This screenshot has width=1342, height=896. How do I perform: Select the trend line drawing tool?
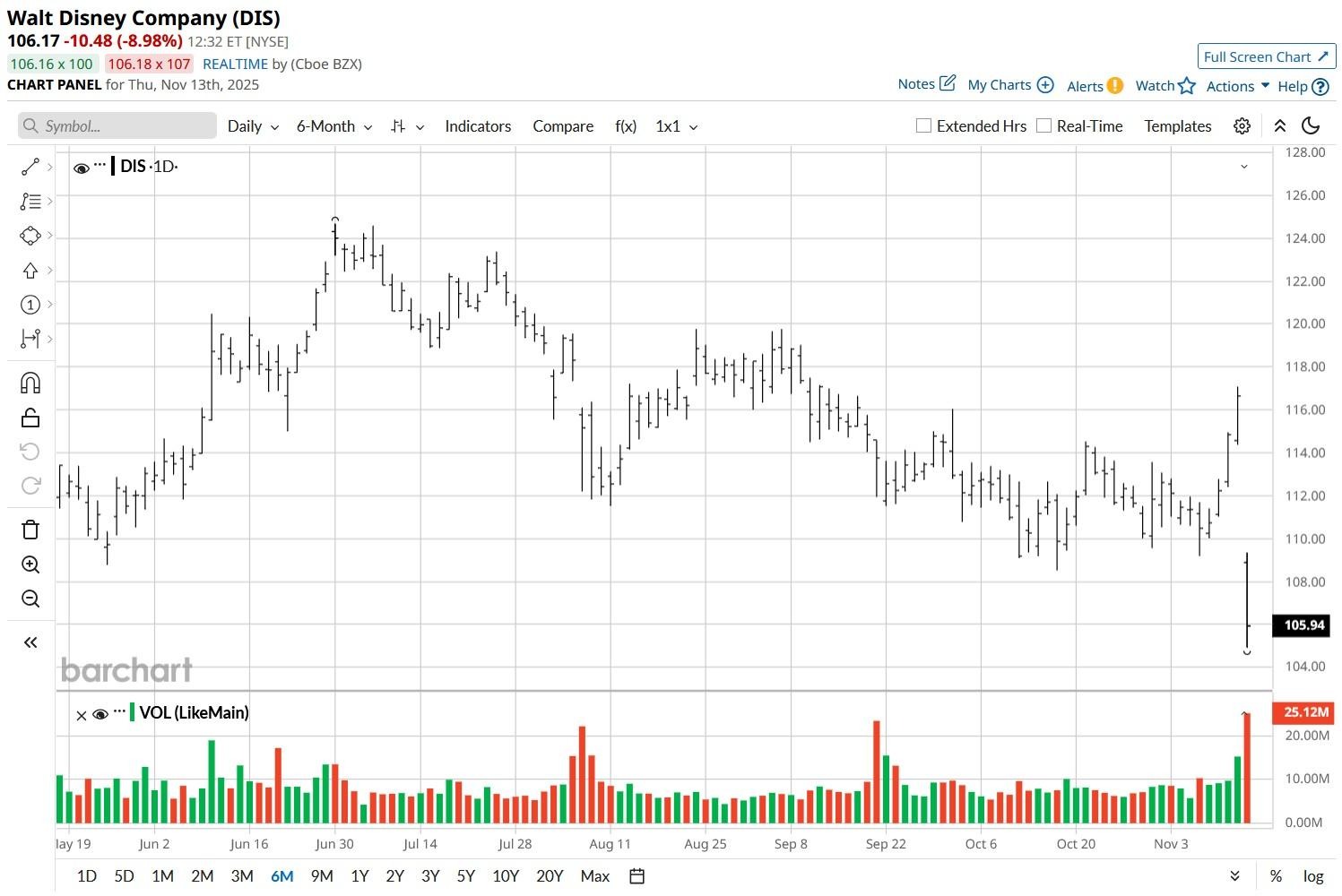pyautogui.click(x=30, y=167)
